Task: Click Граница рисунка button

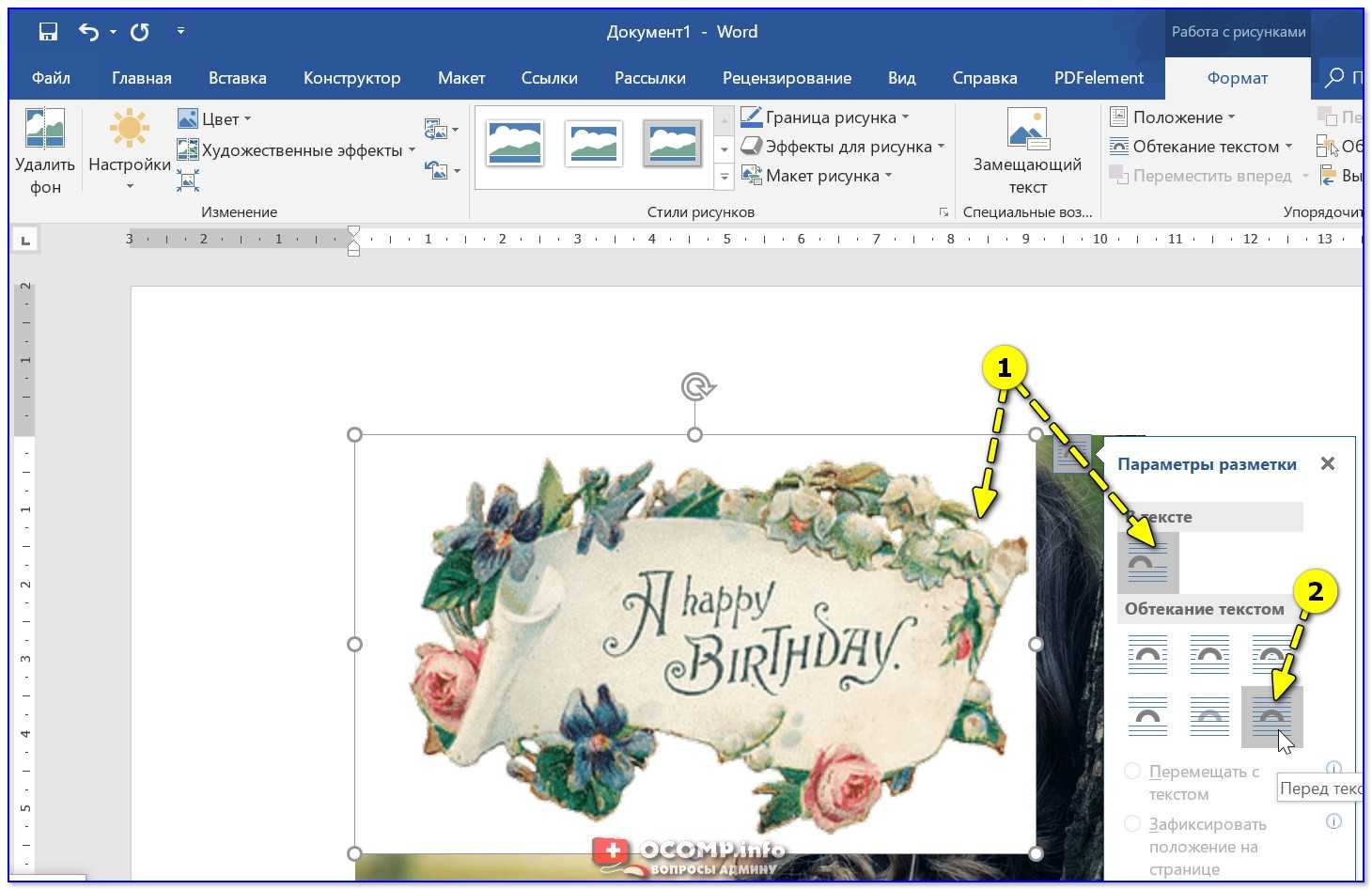Action: click(x=825, y=117)
